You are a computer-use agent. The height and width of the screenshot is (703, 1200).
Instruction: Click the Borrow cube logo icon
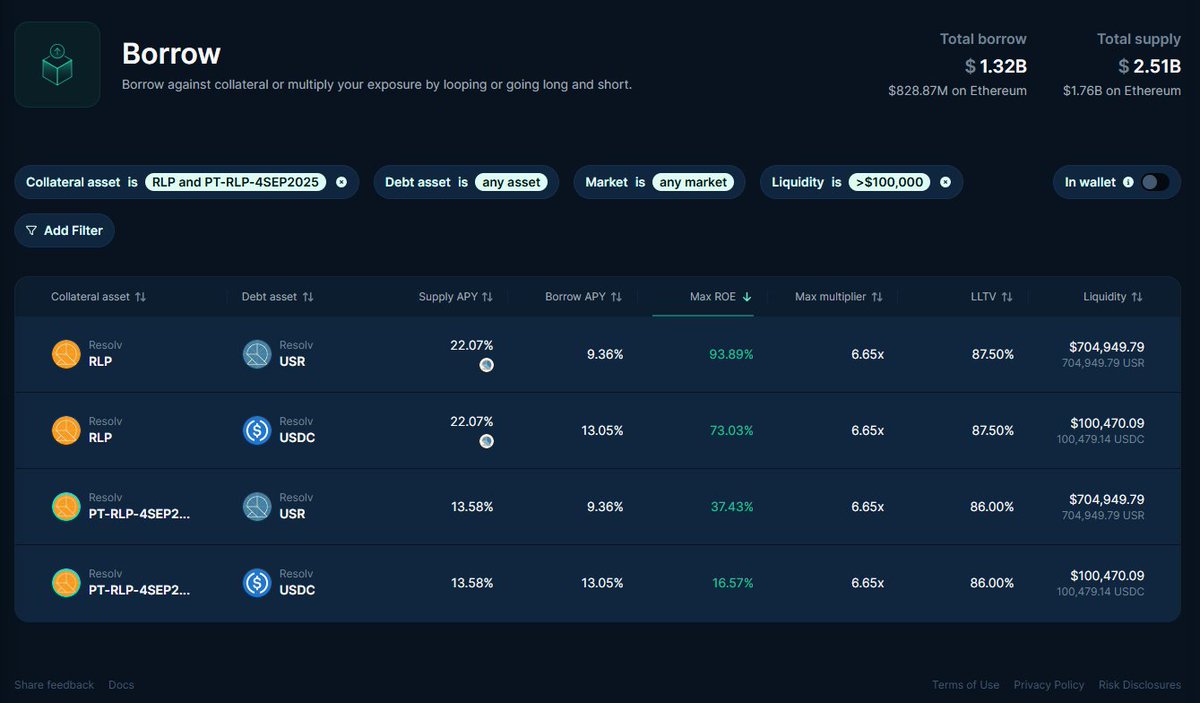[x=57, y=64]
